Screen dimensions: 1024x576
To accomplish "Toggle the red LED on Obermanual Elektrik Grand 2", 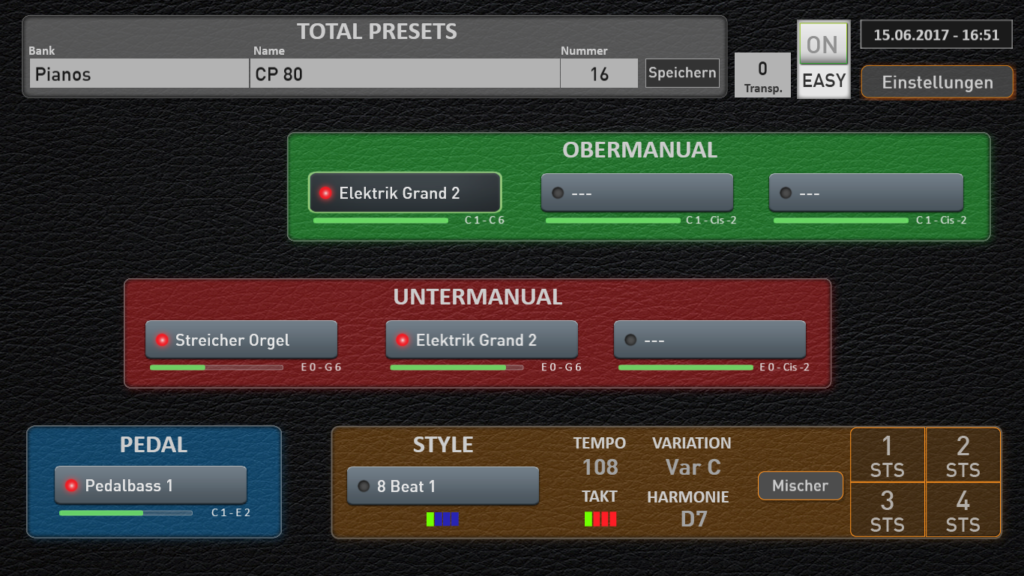I will (x=325, y=193).
